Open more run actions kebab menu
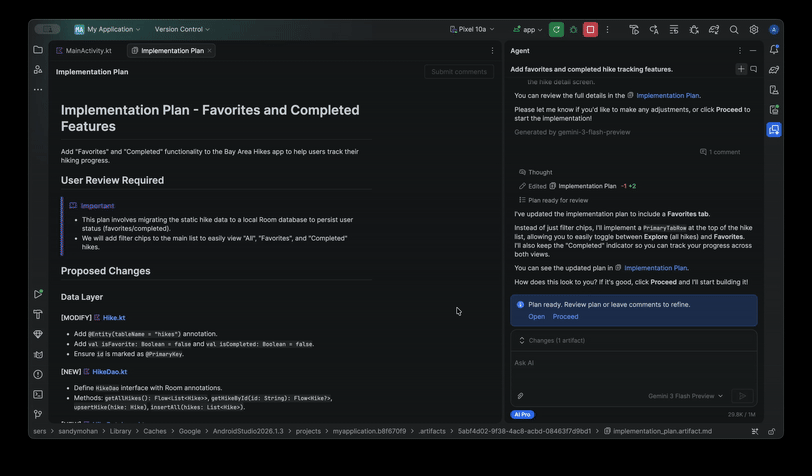 (x=607, y=30)
